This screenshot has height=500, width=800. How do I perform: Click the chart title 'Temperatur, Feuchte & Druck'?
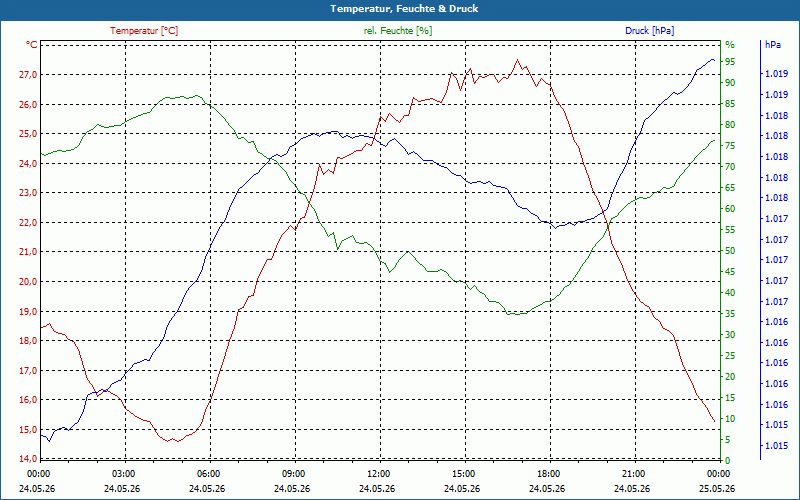click(404, 9)
